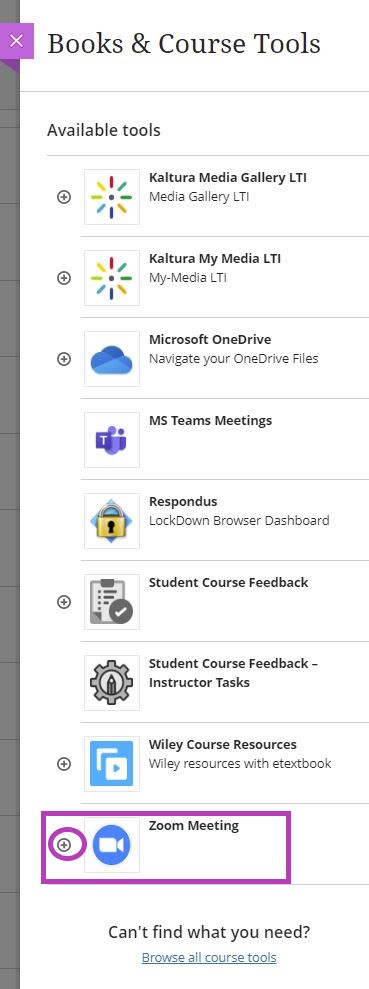Add Zoom Meeting with the plus icon
Image resolution: width=369 pixels, height=989 pixels.
[64, 845]
